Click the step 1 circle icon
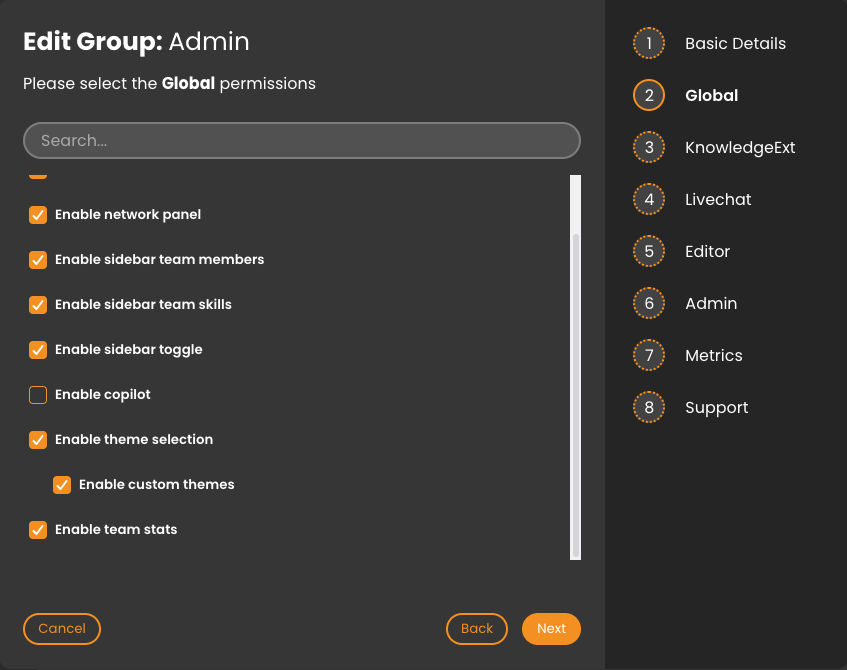 coord(649,44)
